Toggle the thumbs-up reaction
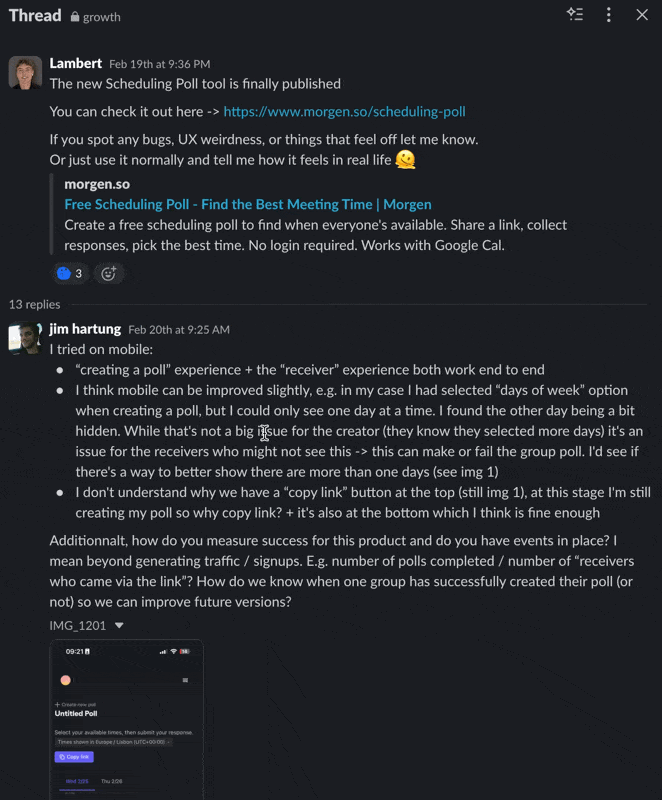The width and height of the screenshot is (662, 800). (69, 273)
